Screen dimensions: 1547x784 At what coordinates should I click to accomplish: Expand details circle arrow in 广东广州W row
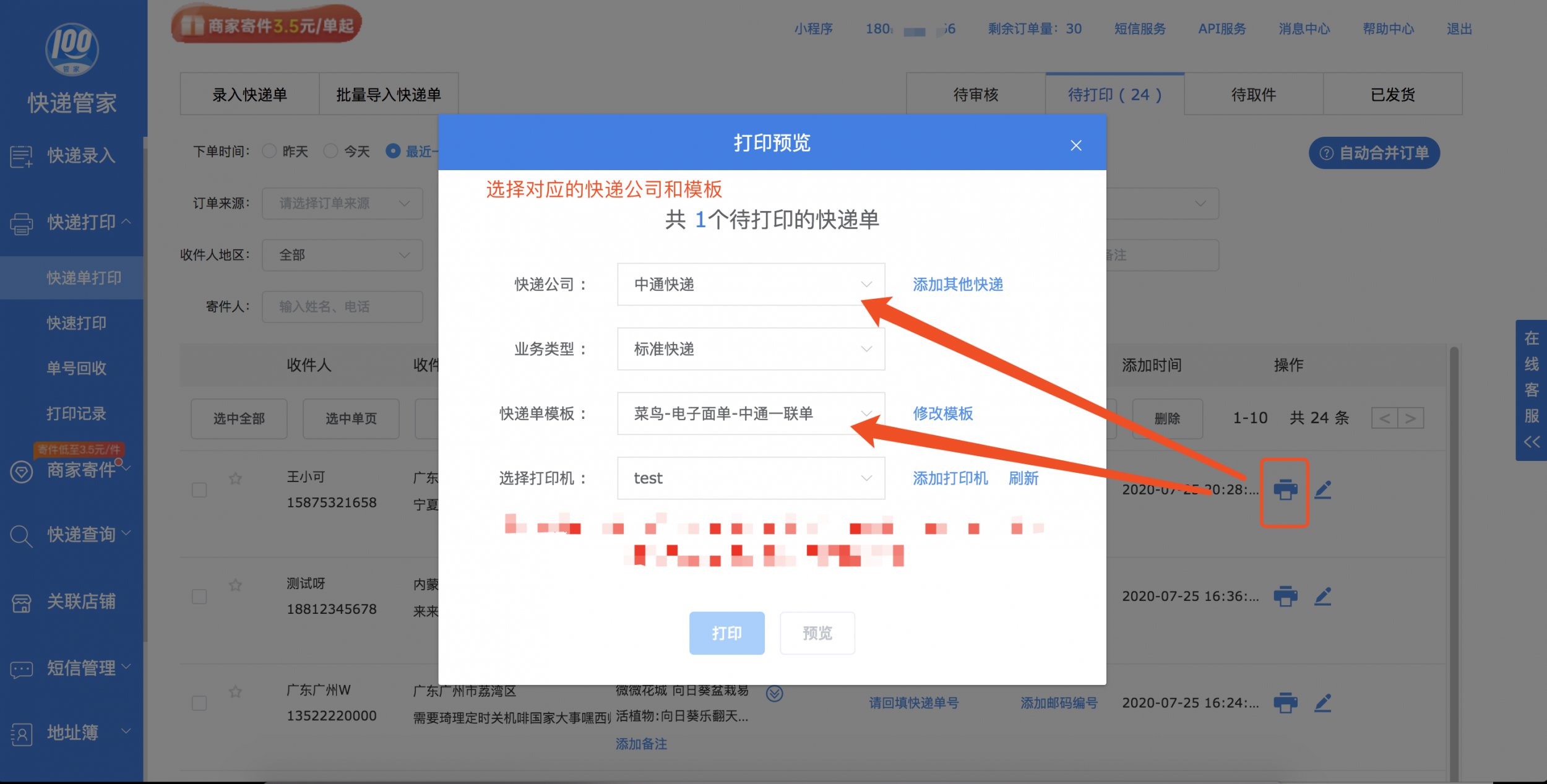point(774,693)
